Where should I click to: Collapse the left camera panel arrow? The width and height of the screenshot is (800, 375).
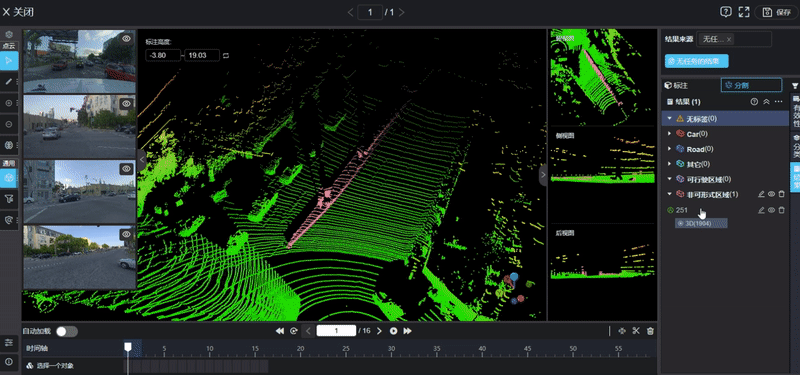(x=142, y=160)
